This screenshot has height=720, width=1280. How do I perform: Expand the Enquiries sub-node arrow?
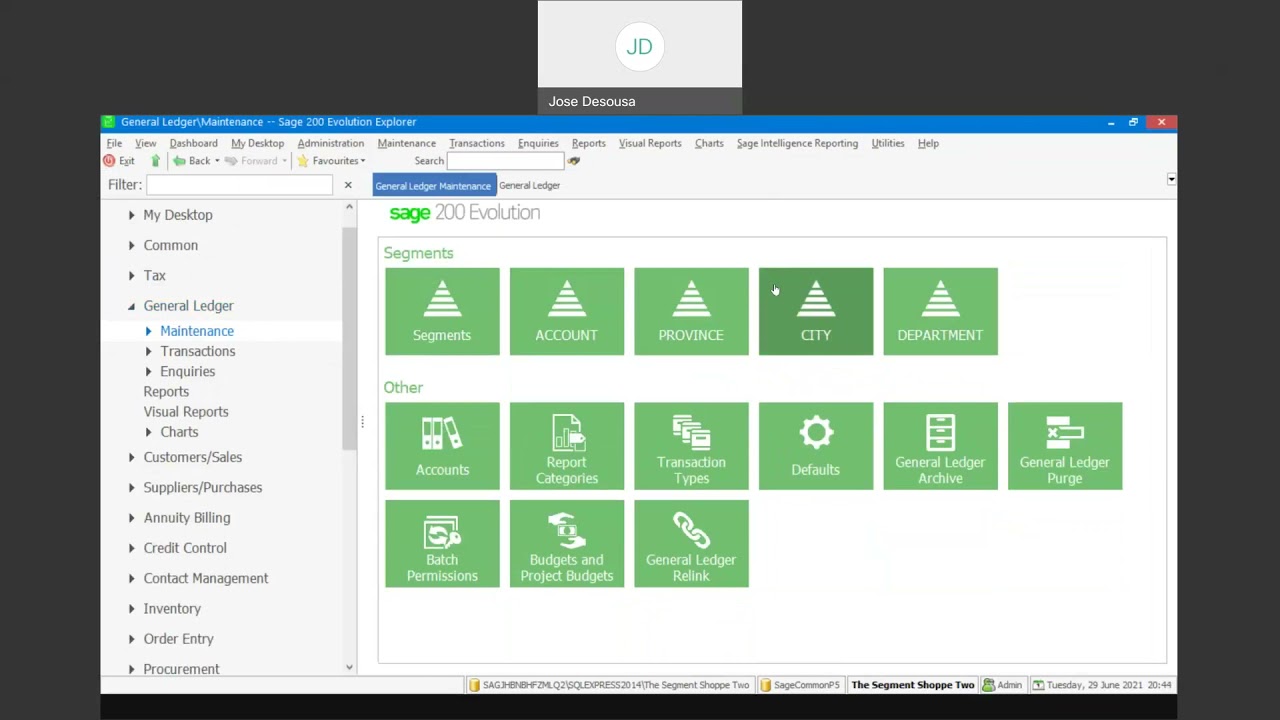click(x=148, y=371)
